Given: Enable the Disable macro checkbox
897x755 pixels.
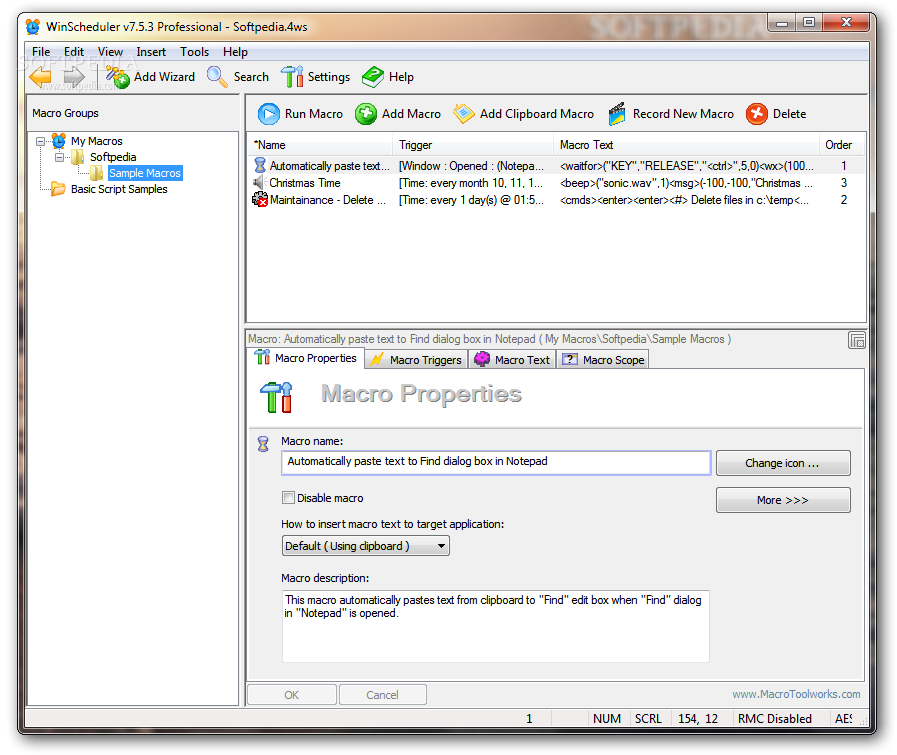Looking at the screenshot, I should pyautogui.click(x=288, y=498).
